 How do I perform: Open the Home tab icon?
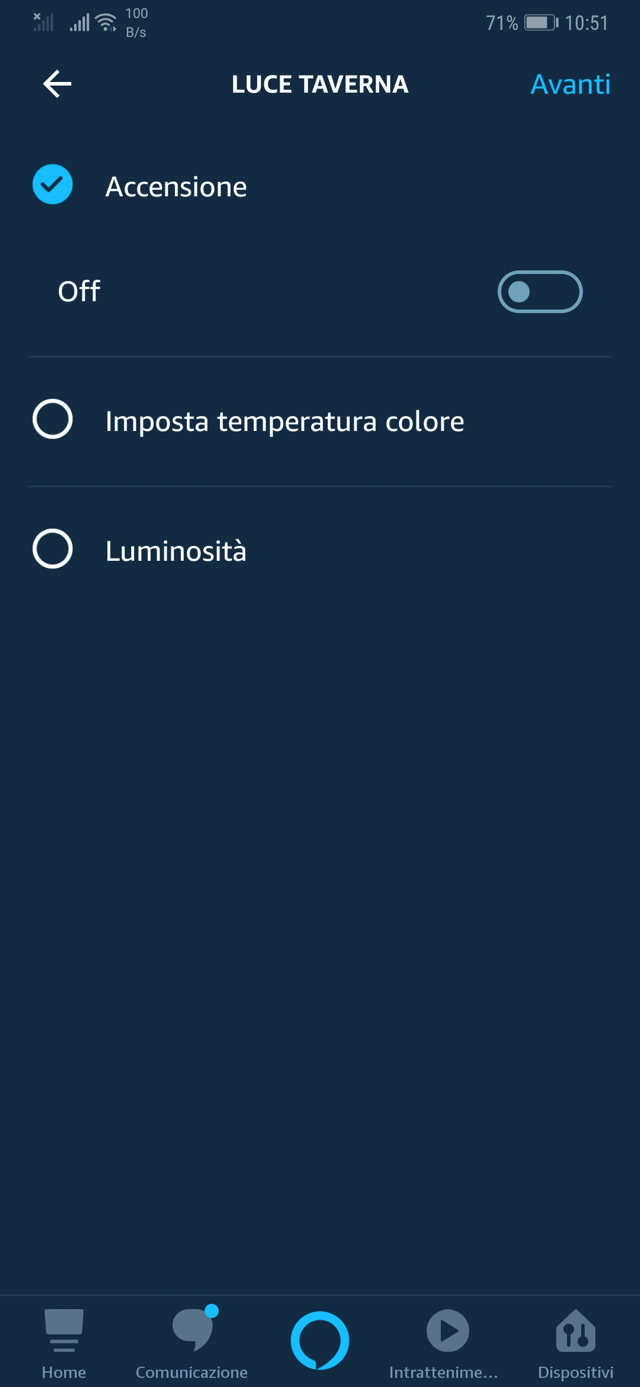[64, 1330]
